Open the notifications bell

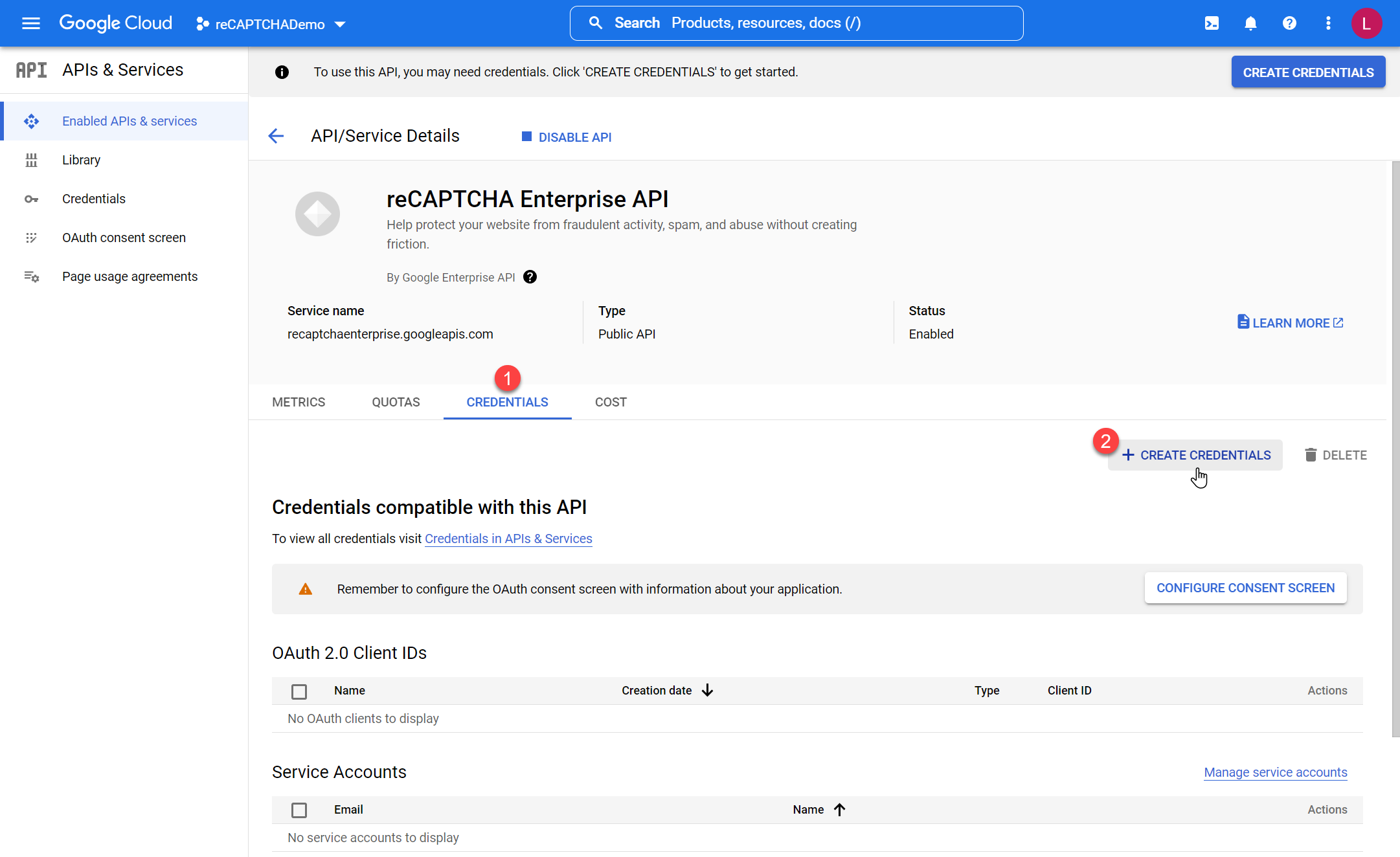[x=1250, y=23]
